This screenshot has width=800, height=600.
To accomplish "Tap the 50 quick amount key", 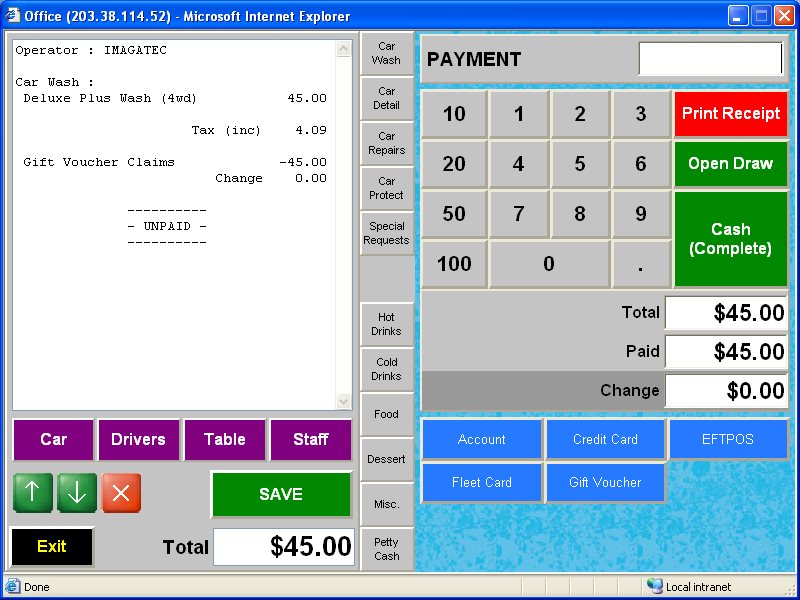I will [x=454, y=214].
